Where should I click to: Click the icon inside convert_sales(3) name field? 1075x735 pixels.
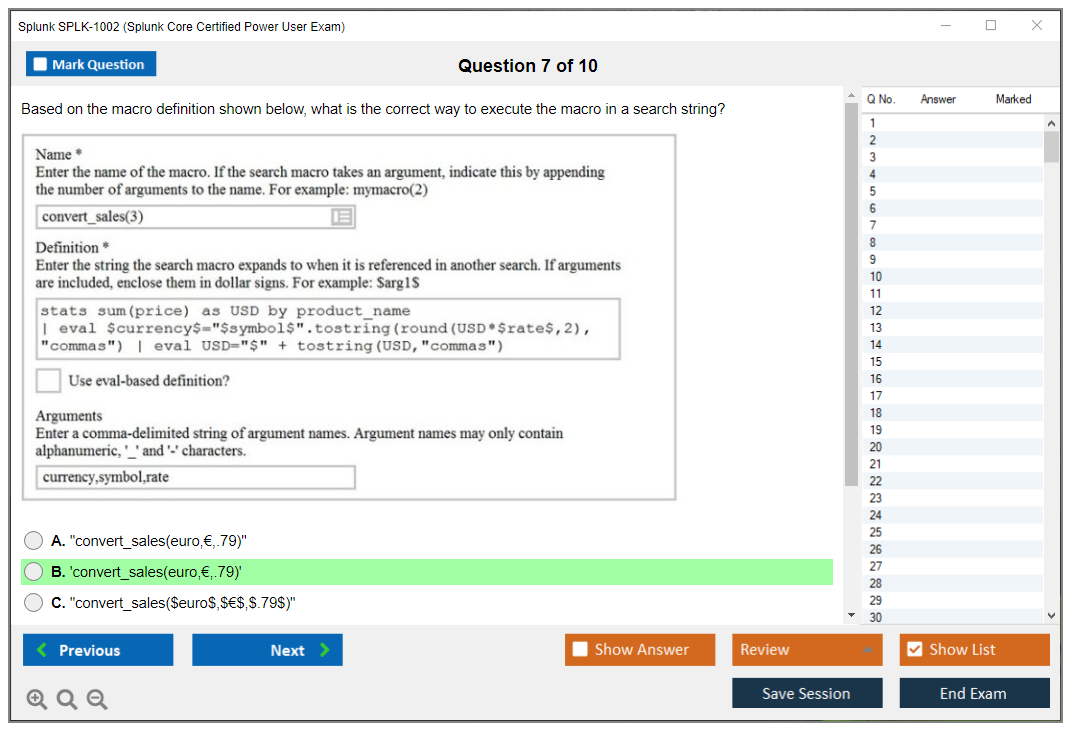341,217
